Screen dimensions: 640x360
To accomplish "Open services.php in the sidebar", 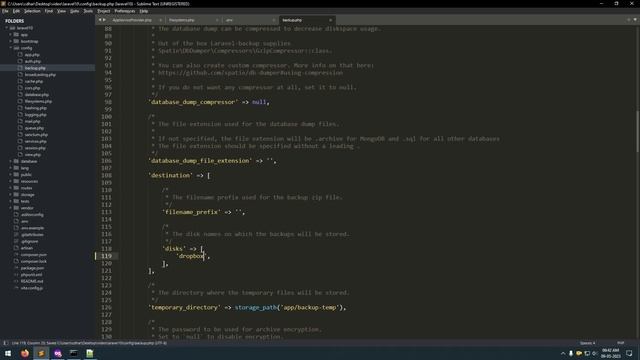I will pos(36,141).
